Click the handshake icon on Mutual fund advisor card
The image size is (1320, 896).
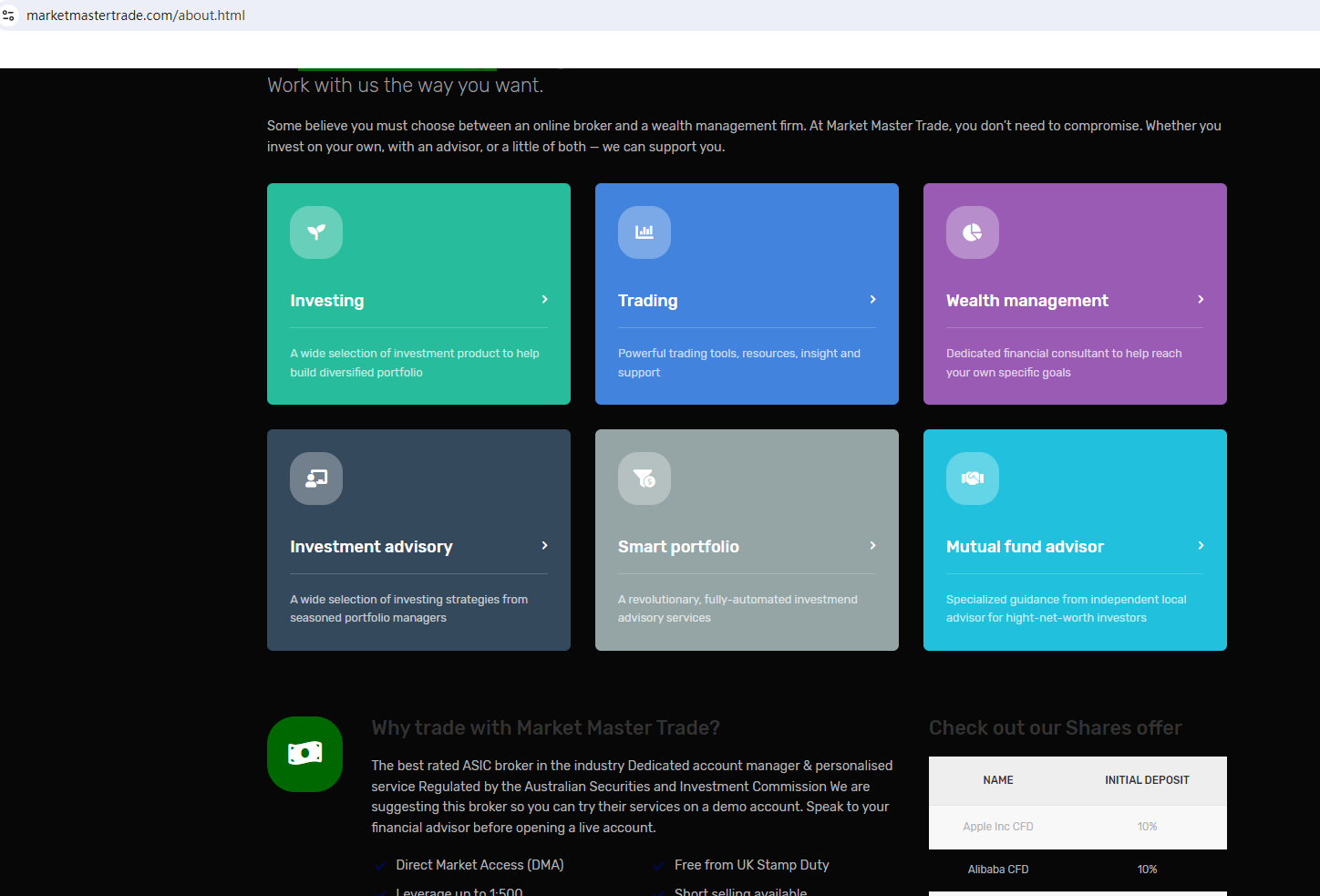click(973, 479)
